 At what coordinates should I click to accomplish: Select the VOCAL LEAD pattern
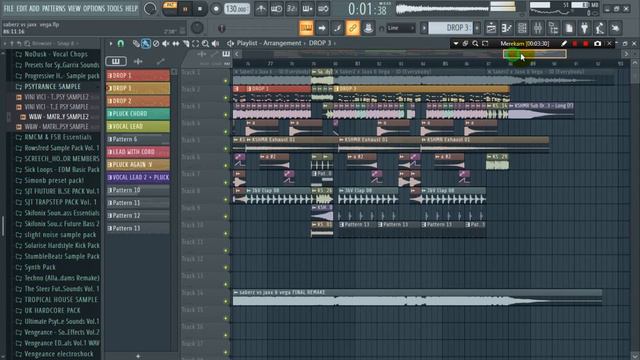click(138, 126)
